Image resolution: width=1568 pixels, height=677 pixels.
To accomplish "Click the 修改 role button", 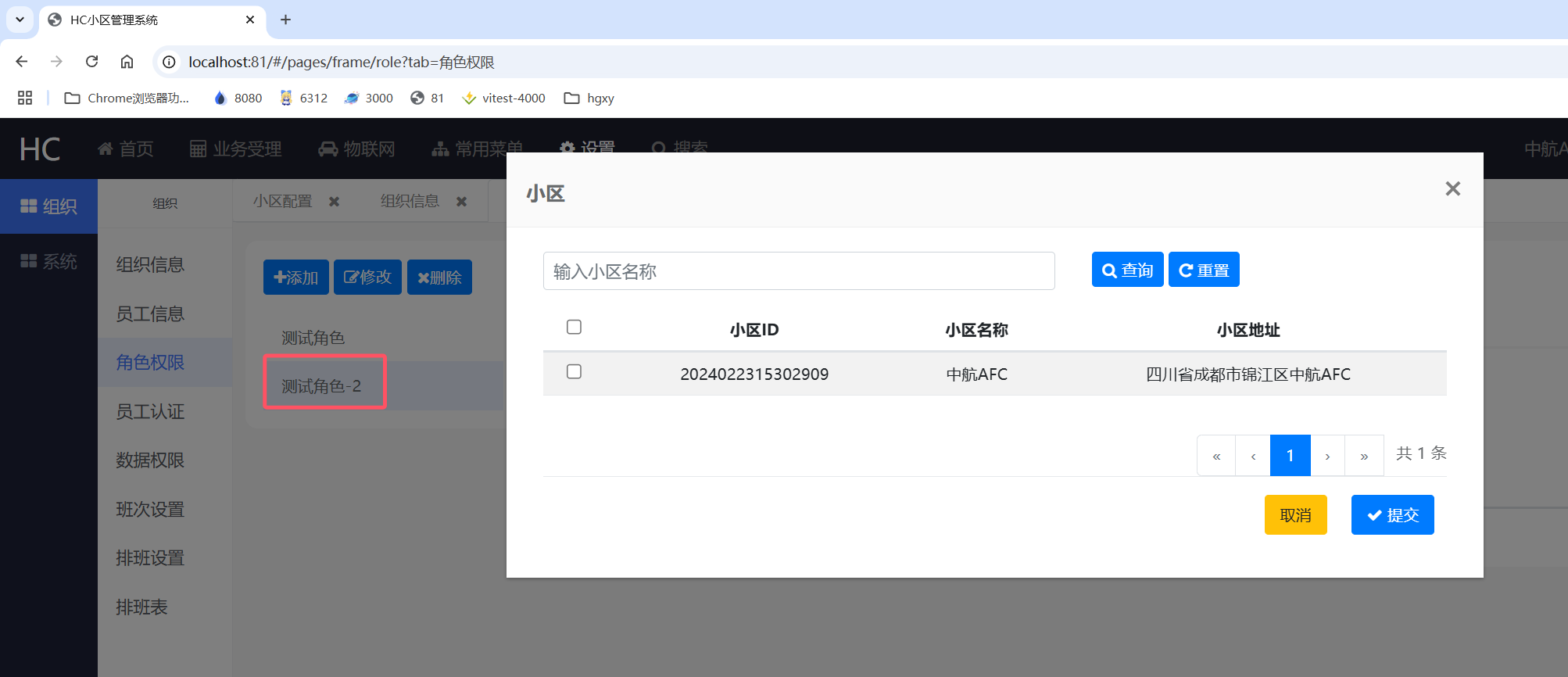I will [x=367, y=277].
